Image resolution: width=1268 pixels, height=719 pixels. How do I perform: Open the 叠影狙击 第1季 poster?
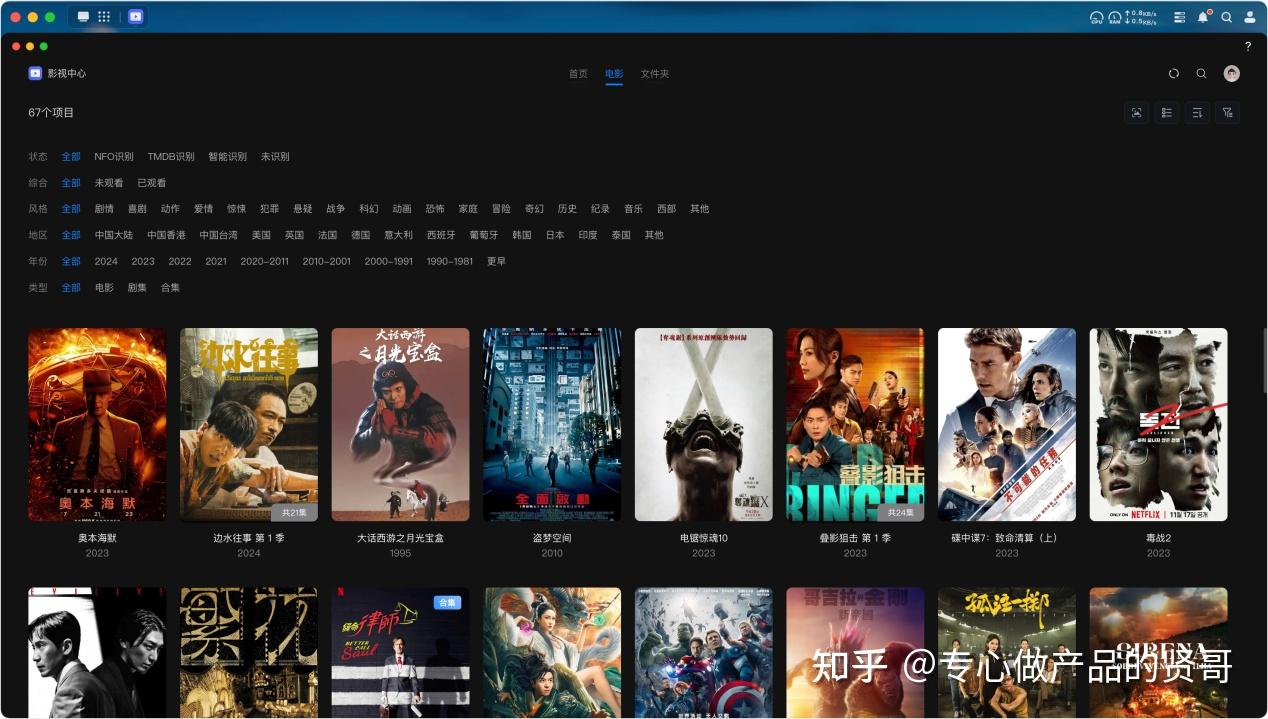click(x=855, y=424)
